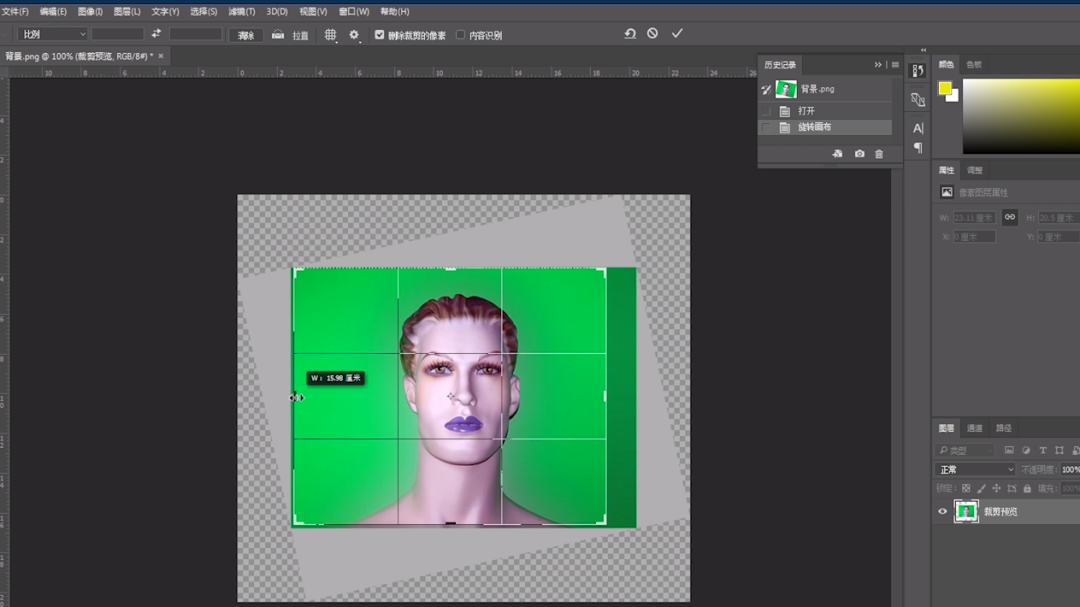This screenshot has height=607, width=1080.
Task: Prevent artboard auto-nesting lock icon
Action: 1012,488
